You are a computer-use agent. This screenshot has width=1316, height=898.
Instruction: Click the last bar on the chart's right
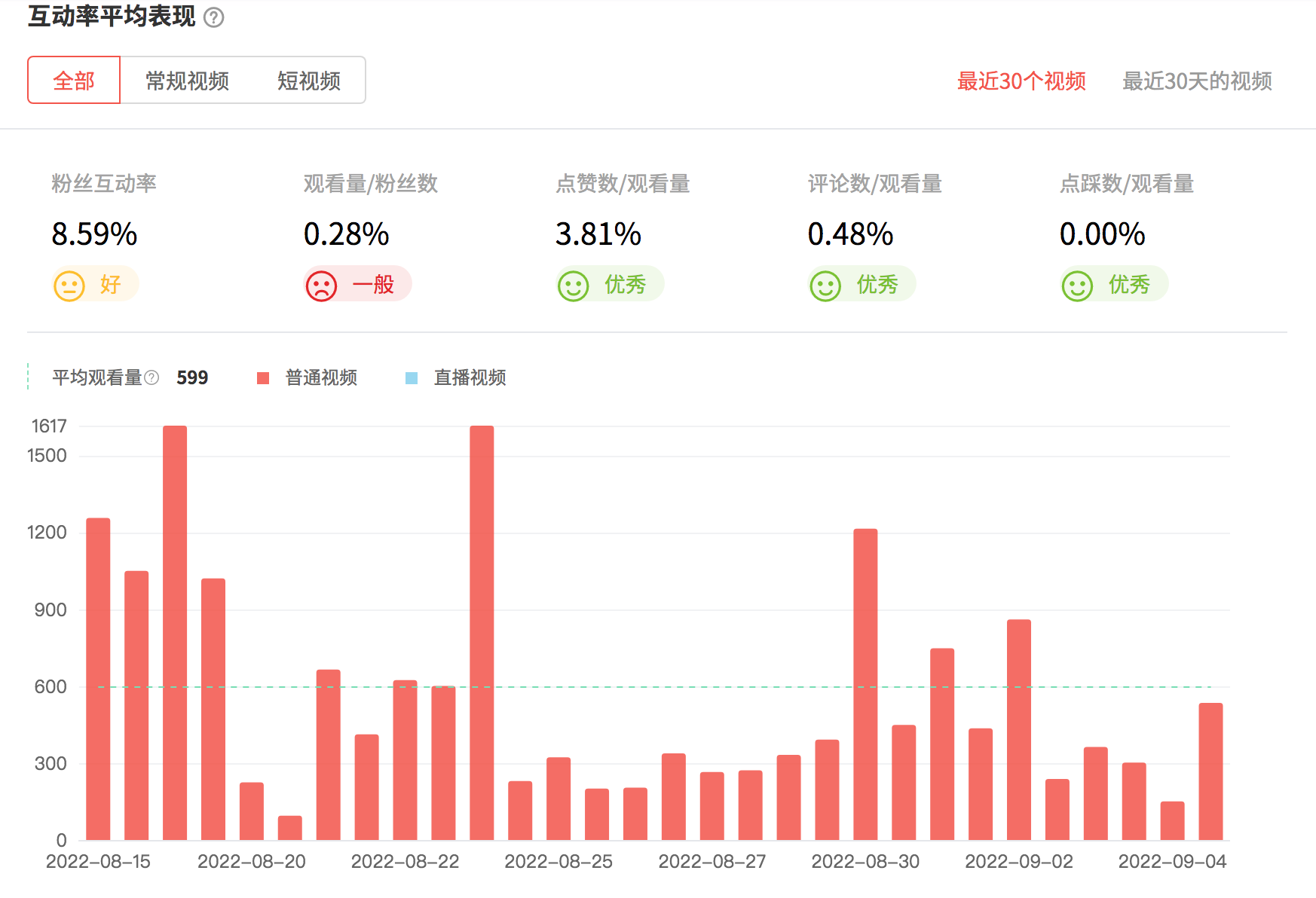point(1210,771)
